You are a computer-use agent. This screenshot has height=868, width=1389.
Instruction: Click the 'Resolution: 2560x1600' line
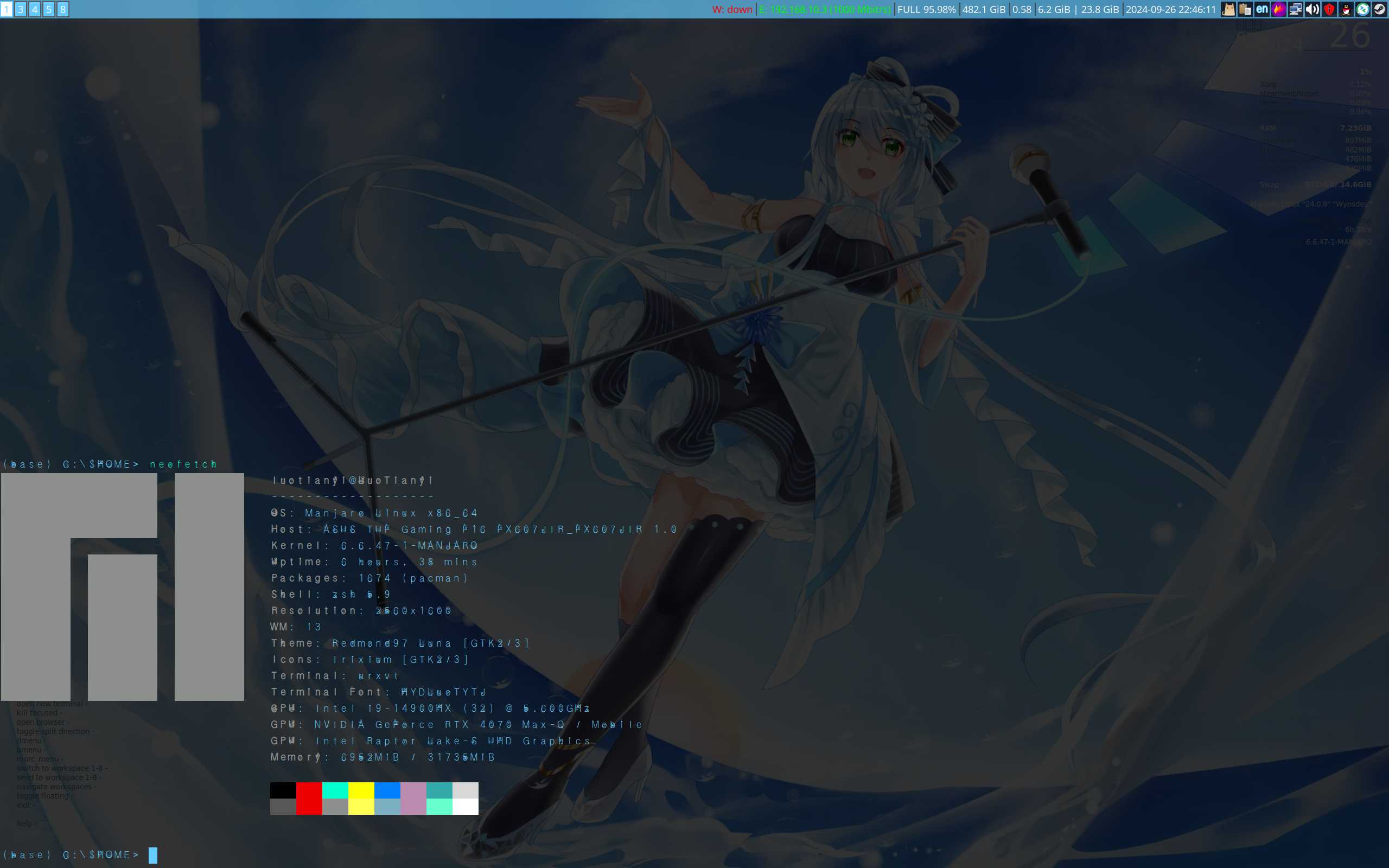(361, 610)
